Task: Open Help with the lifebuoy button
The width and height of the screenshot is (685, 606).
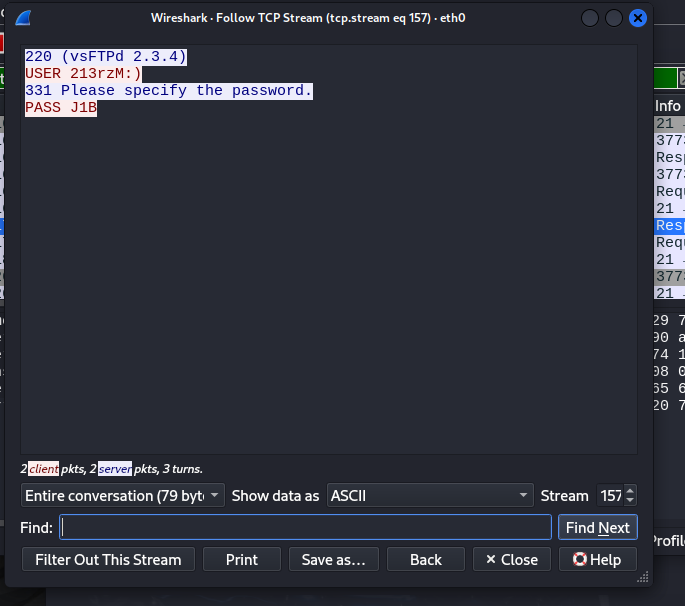Action: [x=598, y=560]
